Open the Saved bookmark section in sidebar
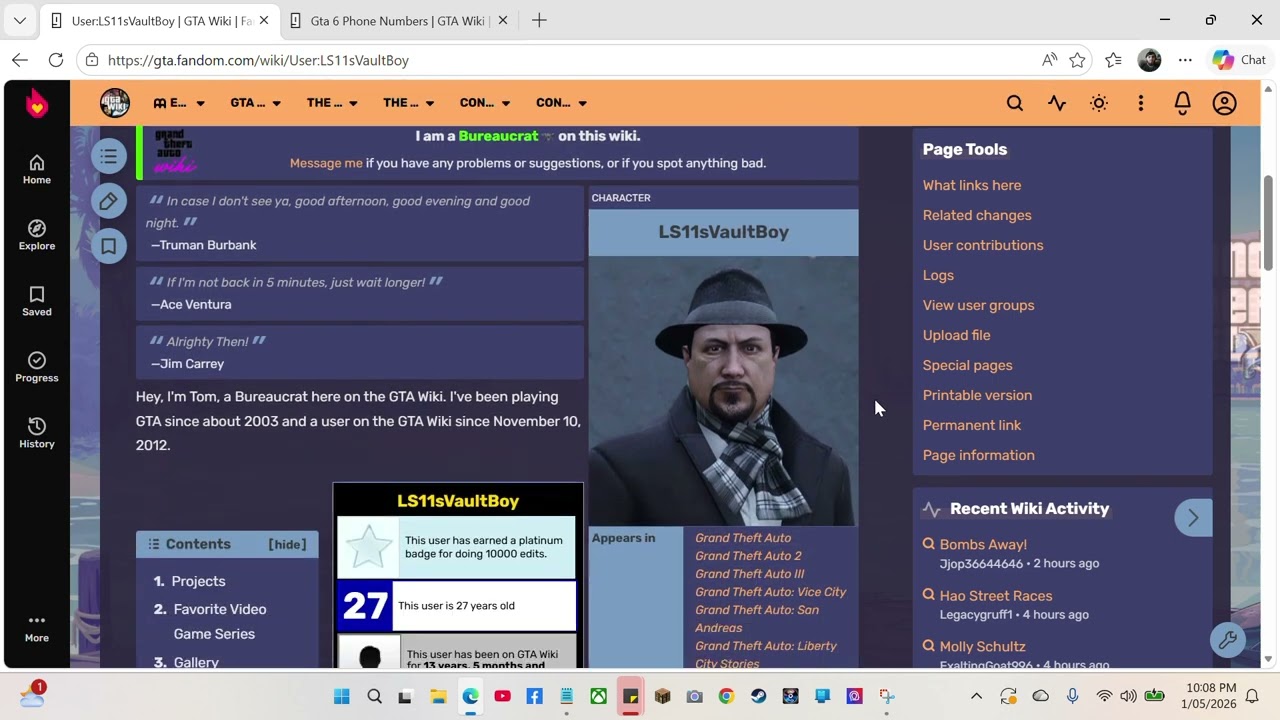The image size is (1280, 720). 37,302
